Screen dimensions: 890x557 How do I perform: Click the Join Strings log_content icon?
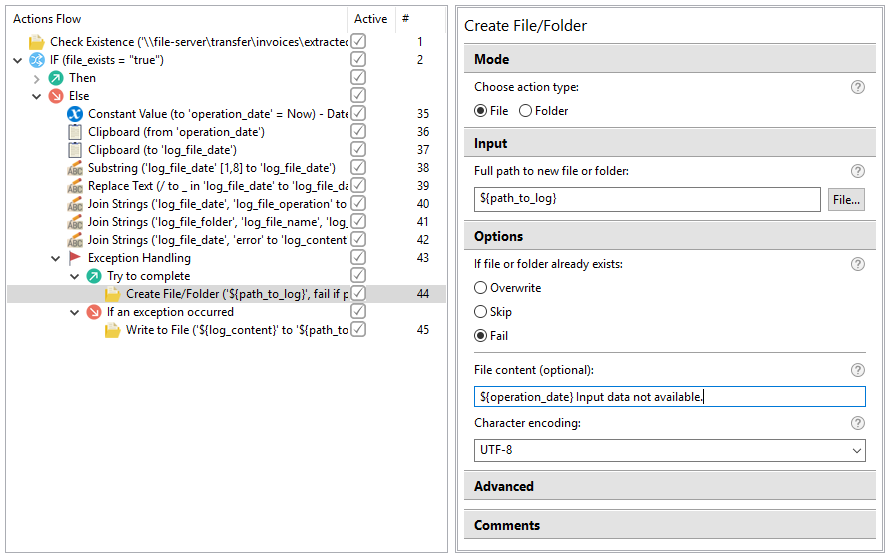tap(75, 241)
